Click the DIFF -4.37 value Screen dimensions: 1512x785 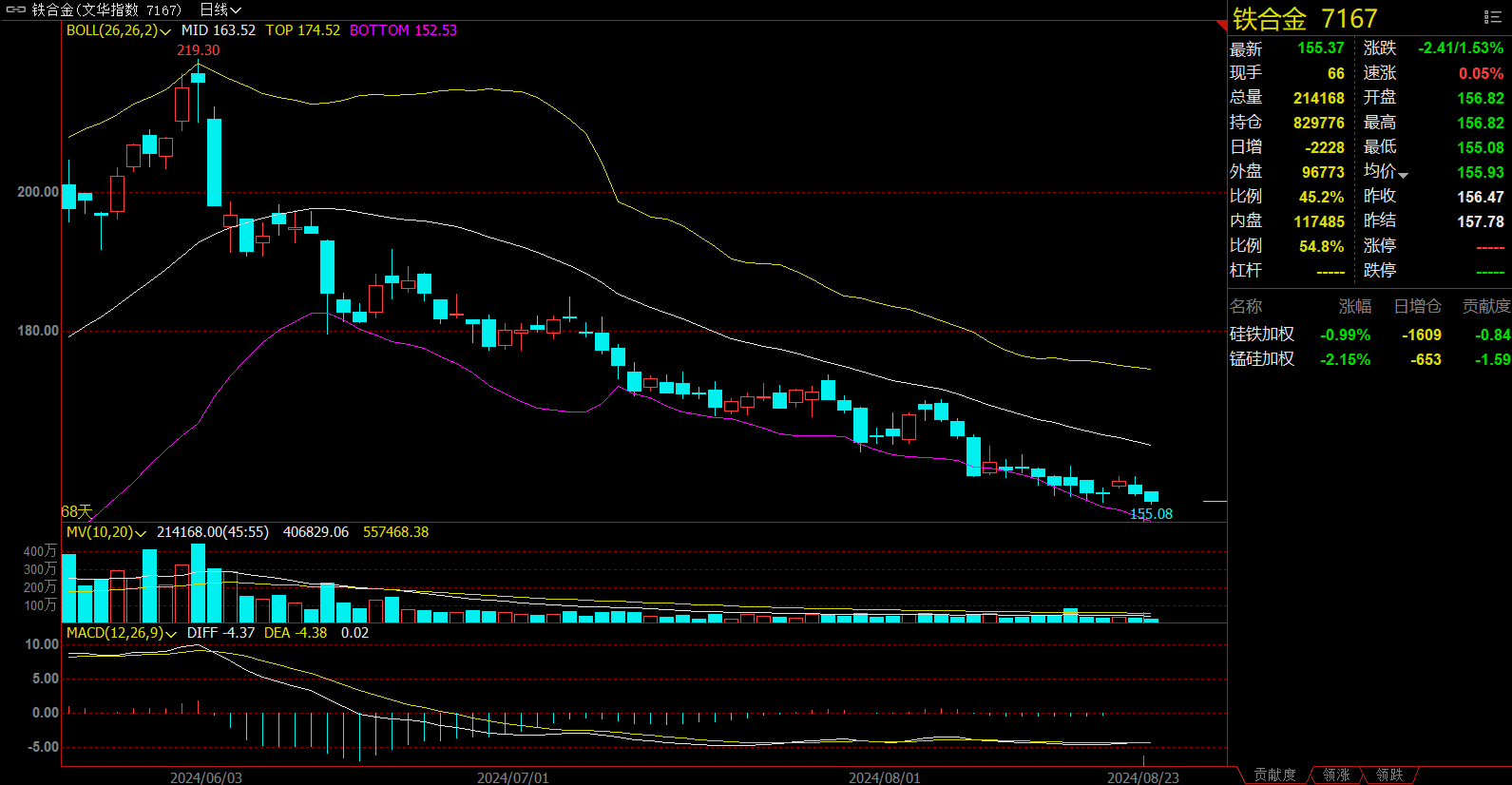click(220, 633)
